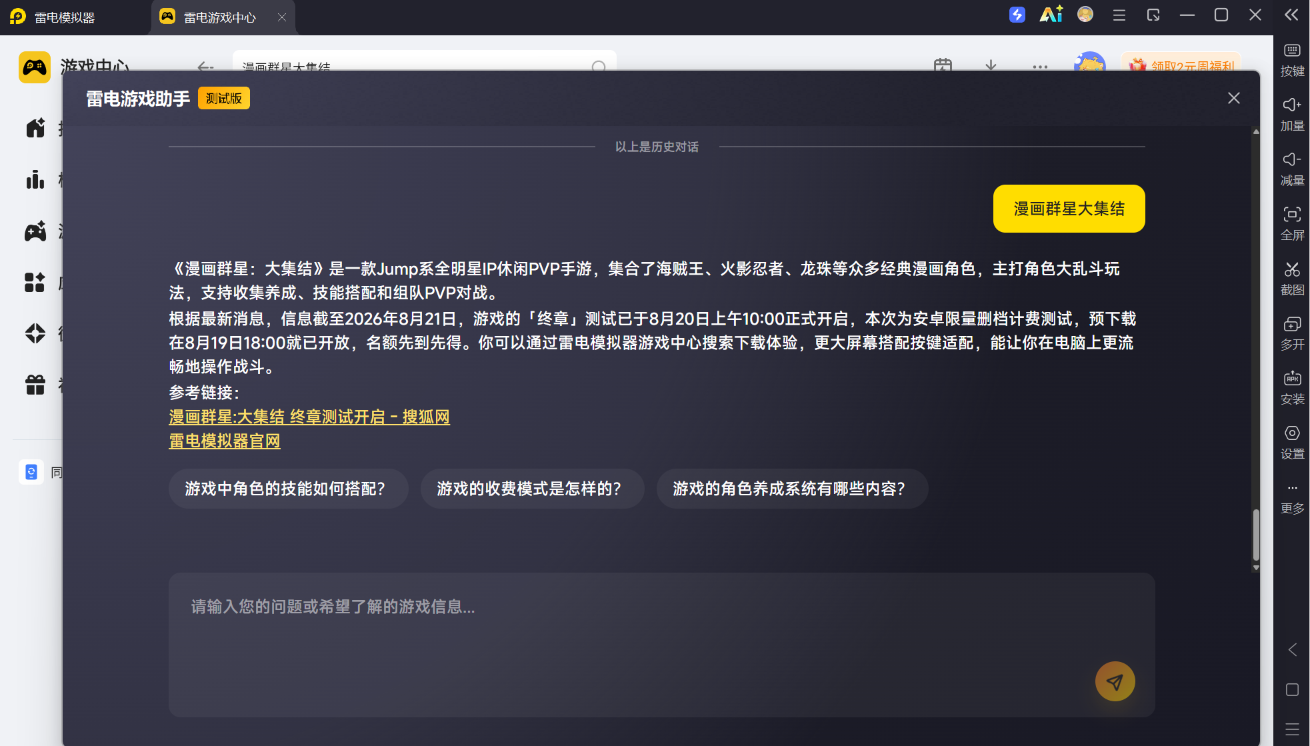The width and height of the screenshot is (1310, 746).
Task: Open the gamepad sidebar icon
Action: pos(36,231)
